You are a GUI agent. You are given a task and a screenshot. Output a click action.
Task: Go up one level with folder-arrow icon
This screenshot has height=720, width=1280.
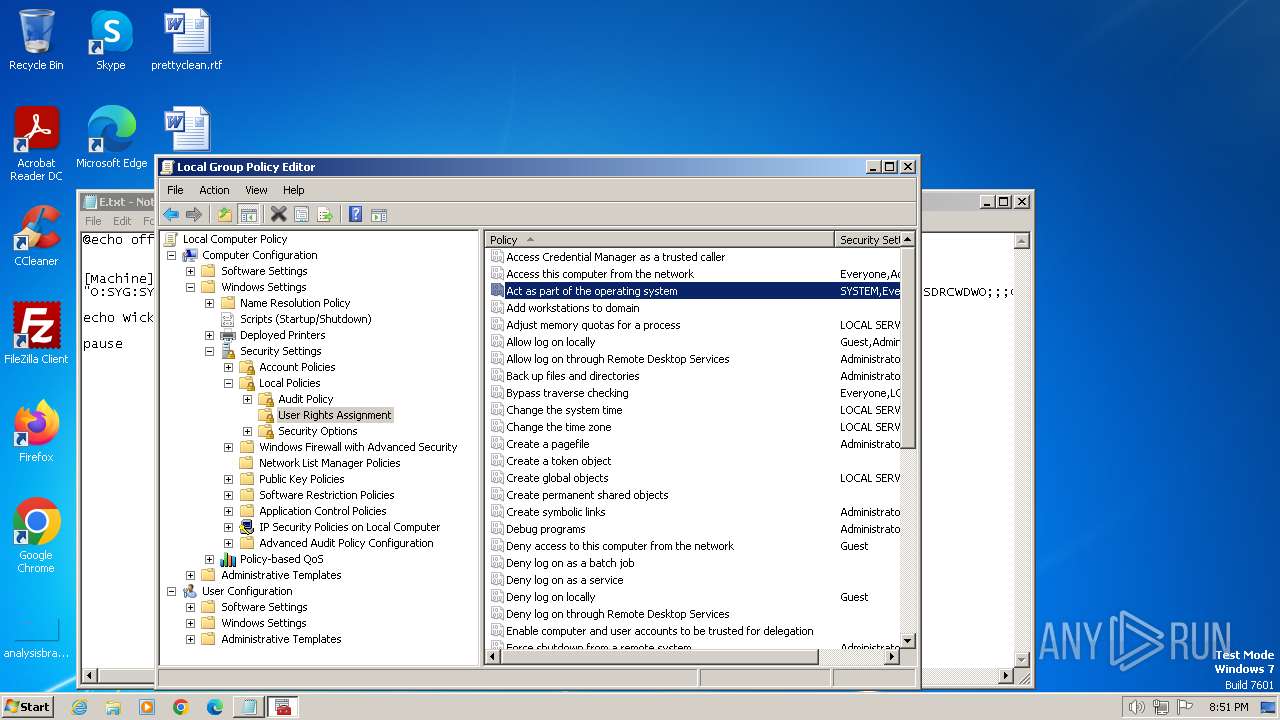tap(225, 214)
